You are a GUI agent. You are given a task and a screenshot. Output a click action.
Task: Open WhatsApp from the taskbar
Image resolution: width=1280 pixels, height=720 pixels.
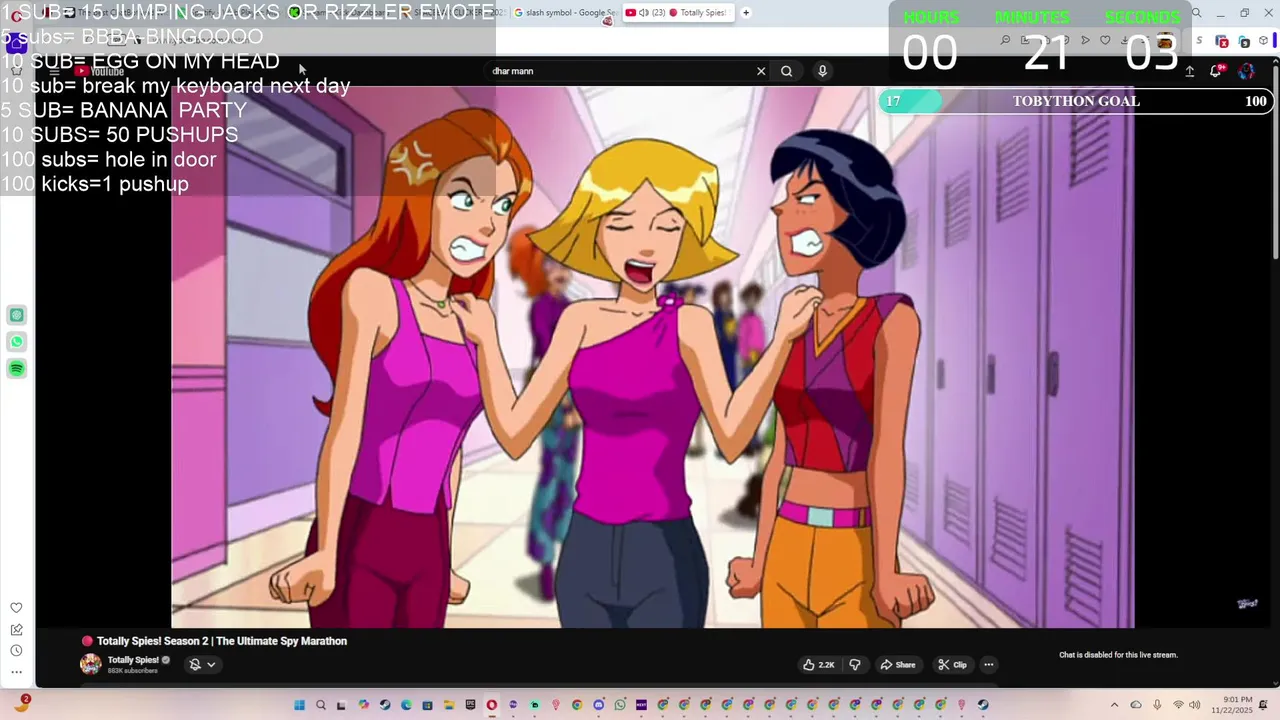point(620,705)
